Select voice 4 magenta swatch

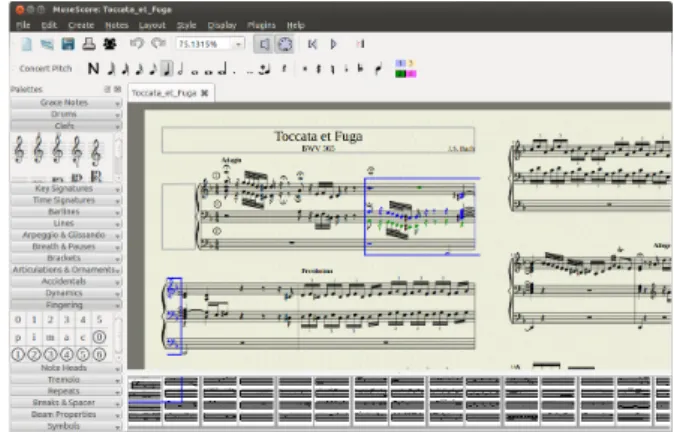click(x=411, y=74)
